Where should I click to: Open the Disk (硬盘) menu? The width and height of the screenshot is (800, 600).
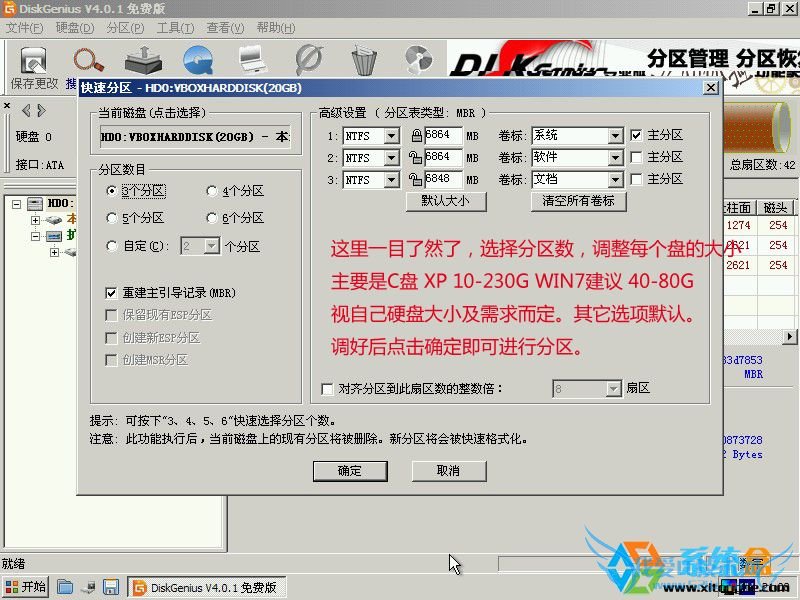coord(74,28)
